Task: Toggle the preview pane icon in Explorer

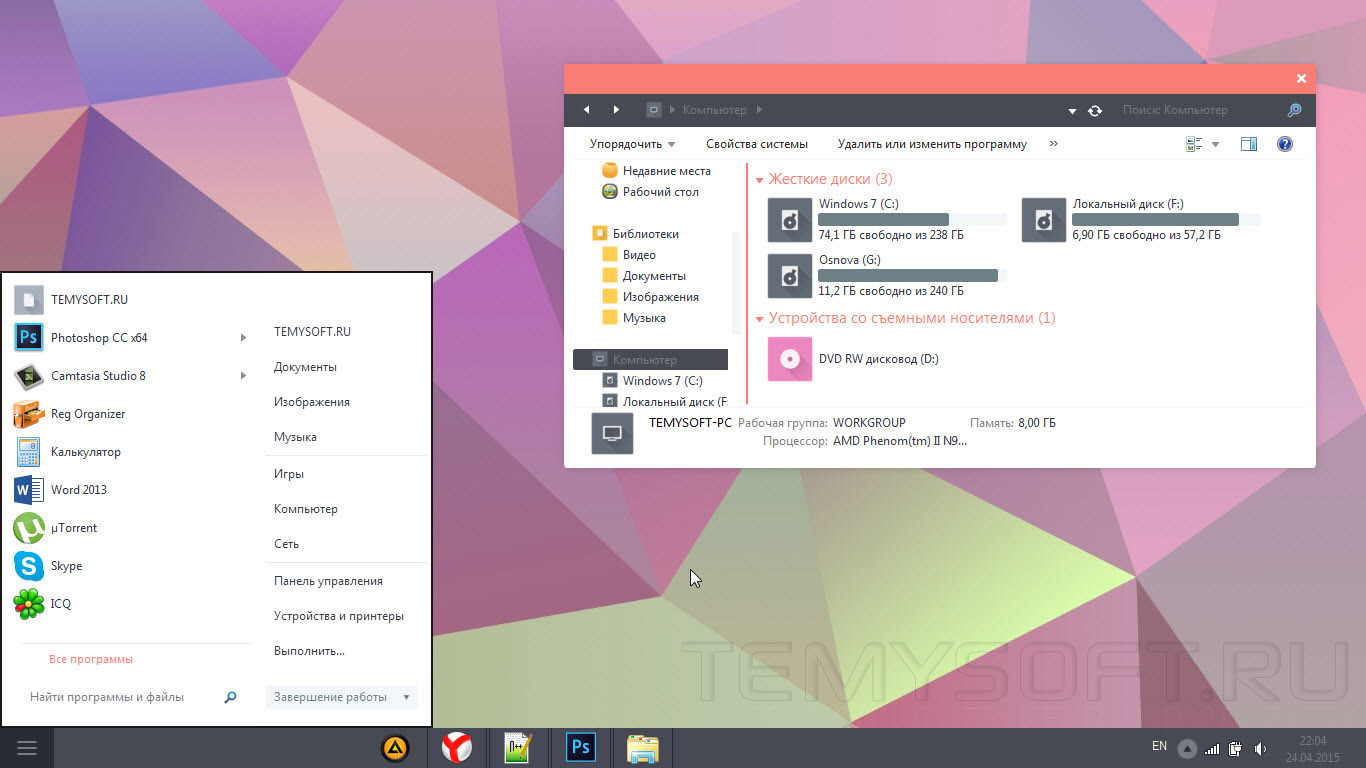Action: (x=1248, y=144)
